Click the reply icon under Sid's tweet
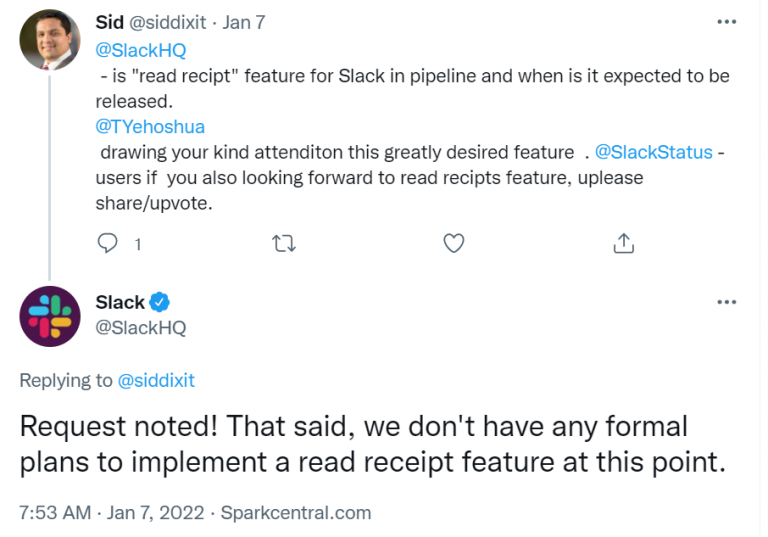Image resolution: width=768 pixels, height=537 pixels. point(108,243)
